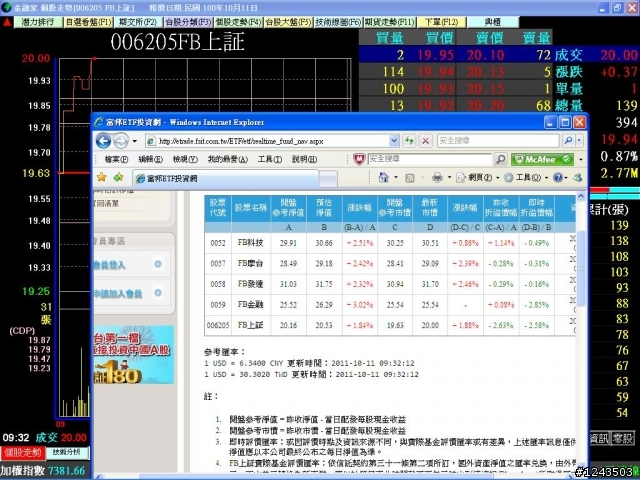Click the red triangle icon in toolbar

tap(7, 22)
